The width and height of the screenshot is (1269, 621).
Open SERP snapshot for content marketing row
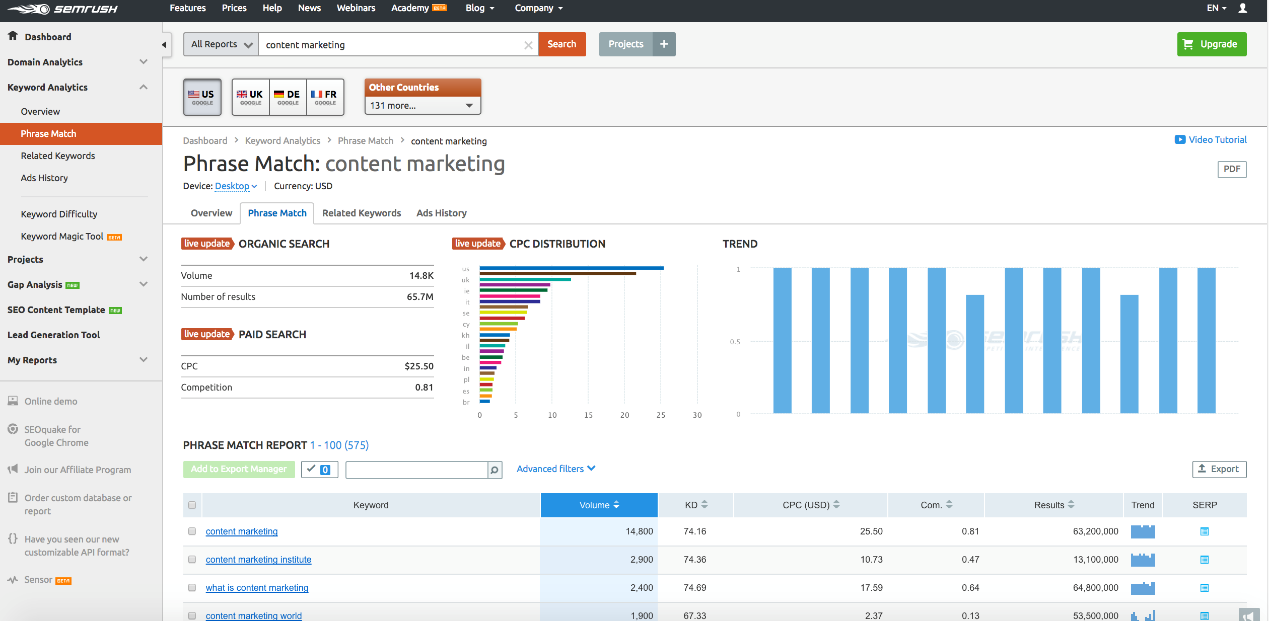click(1204, 532)
